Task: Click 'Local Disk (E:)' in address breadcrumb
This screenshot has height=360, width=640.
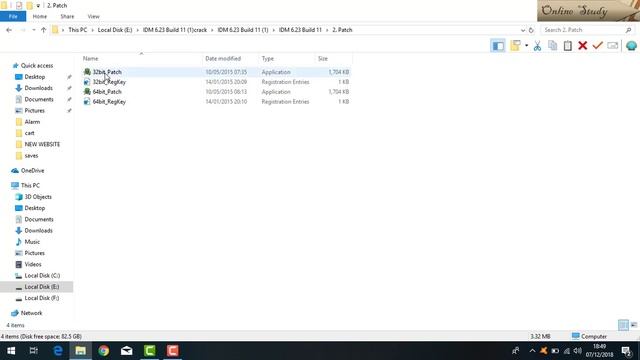Action: tap(115, 30)
